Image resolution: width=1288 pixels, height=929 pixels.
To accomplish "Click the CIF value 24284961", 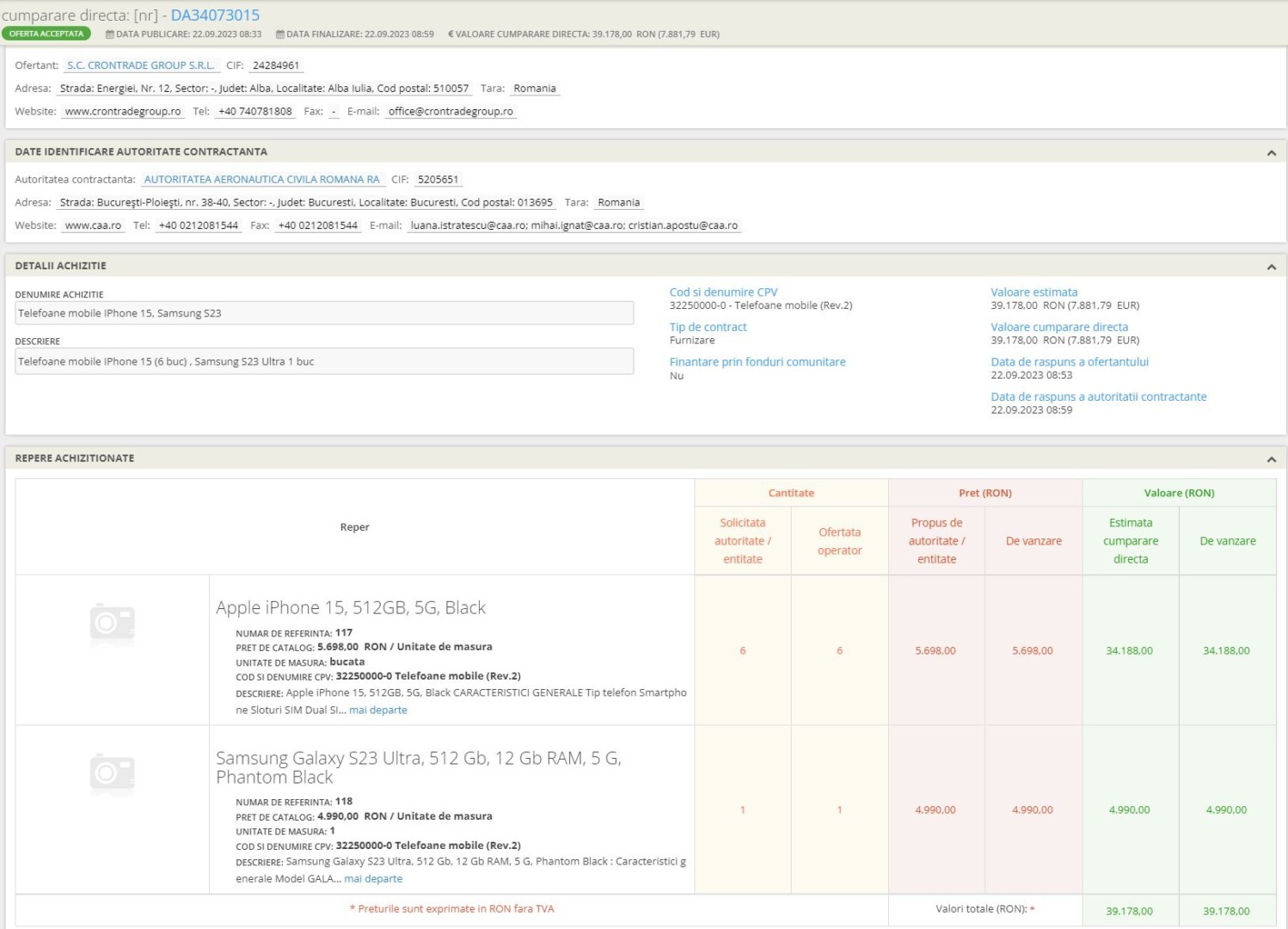I will [276, 65].
